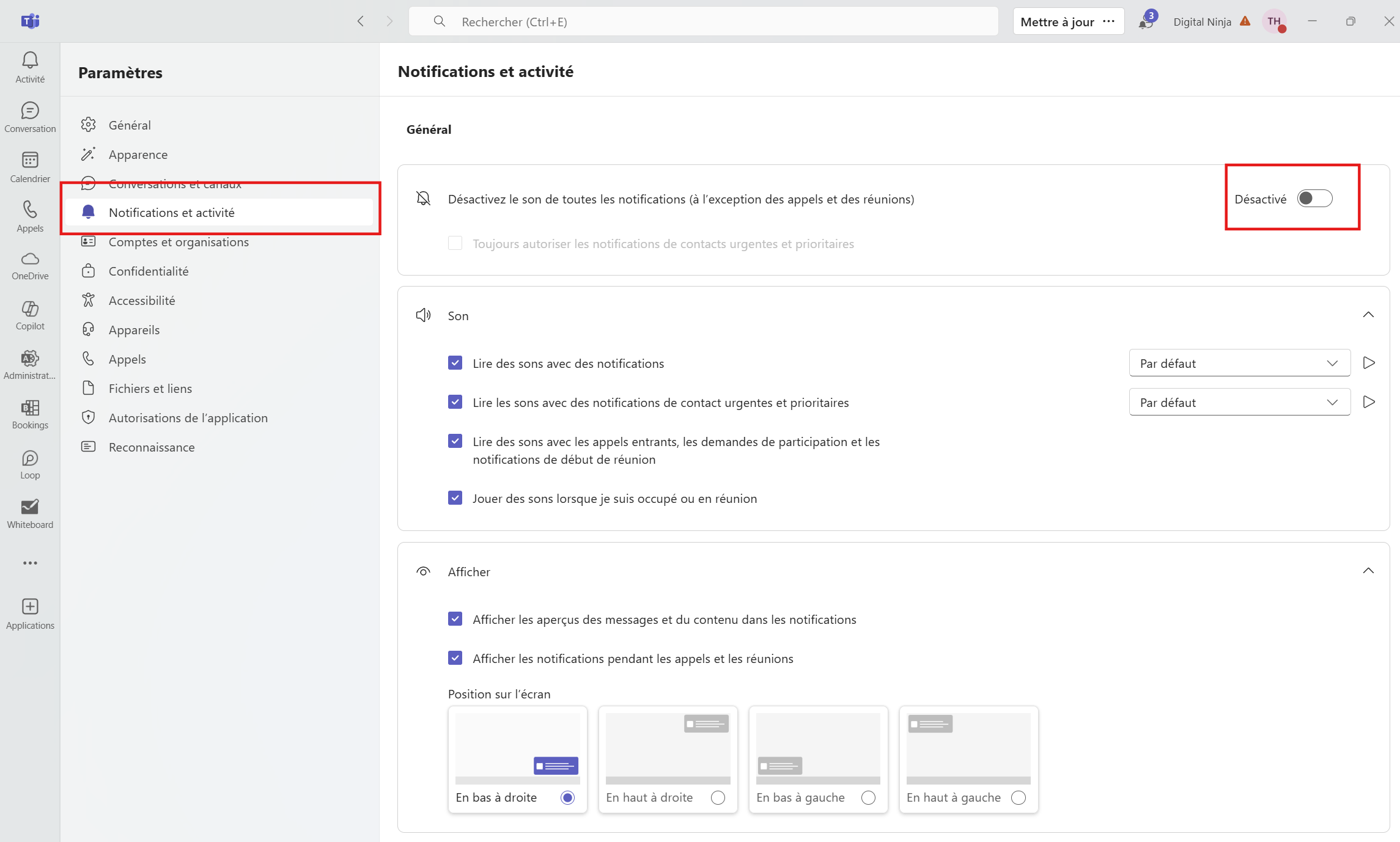The width and height of the screenshot is (1400, 842).
Task: Collapse the Son section
Action: 1368,315
